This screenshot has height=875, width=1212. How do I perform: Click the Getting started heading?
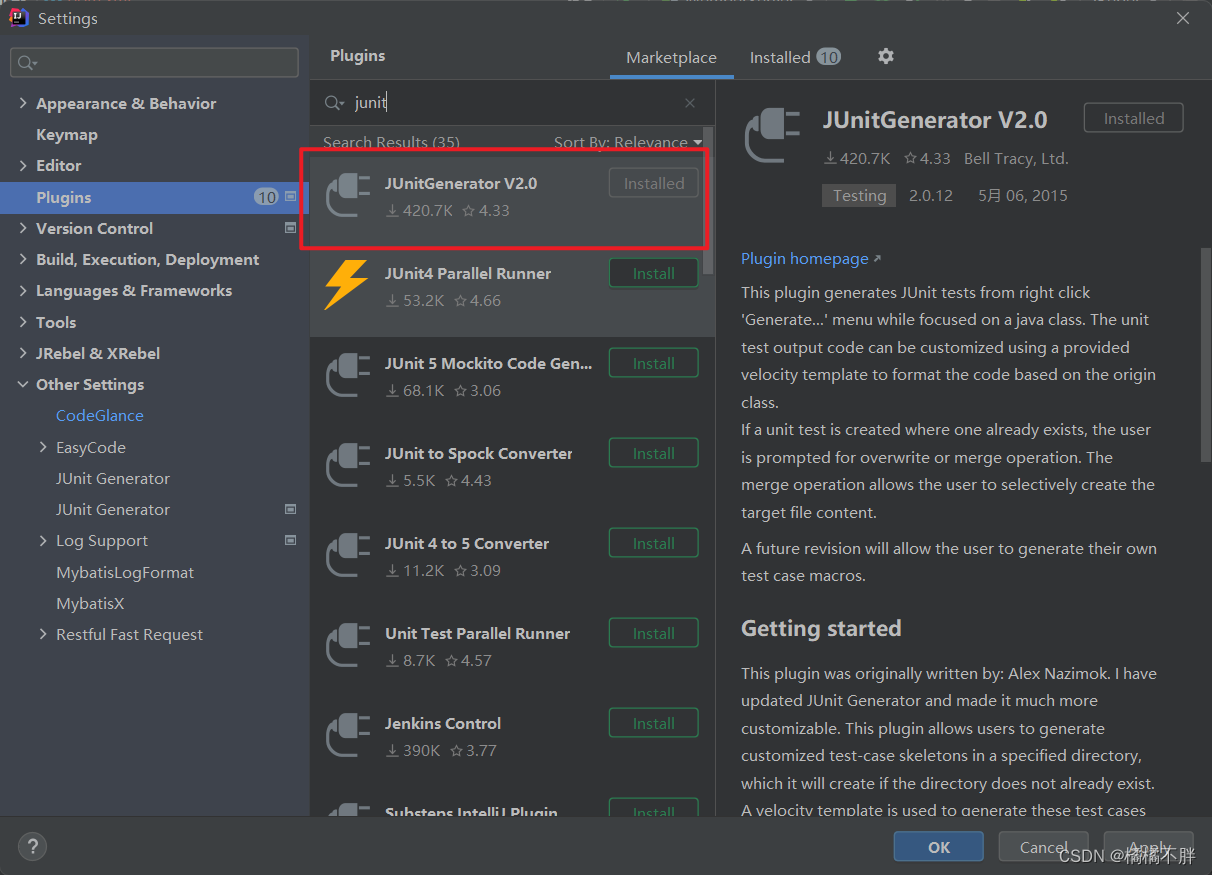click(x=821, y=628)
